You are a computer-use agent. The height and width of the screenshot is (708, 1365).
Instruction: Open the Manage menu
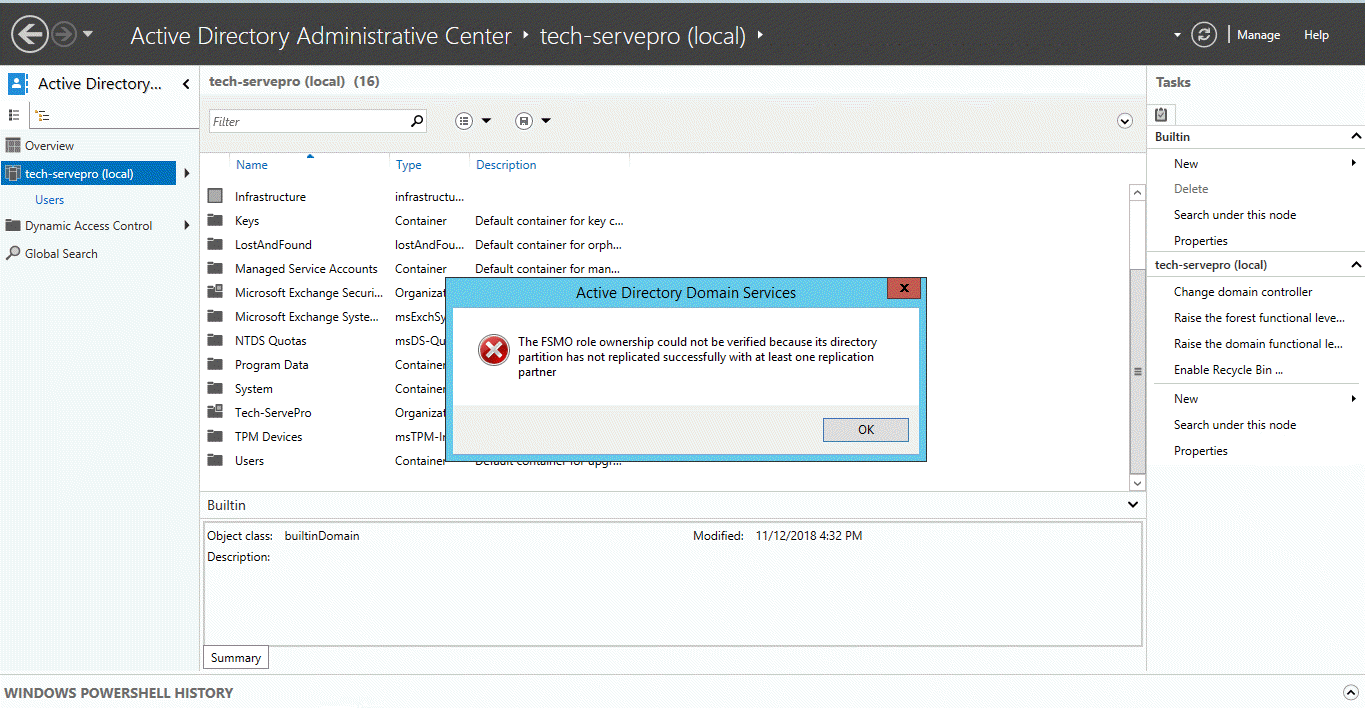coord(1258,34)
